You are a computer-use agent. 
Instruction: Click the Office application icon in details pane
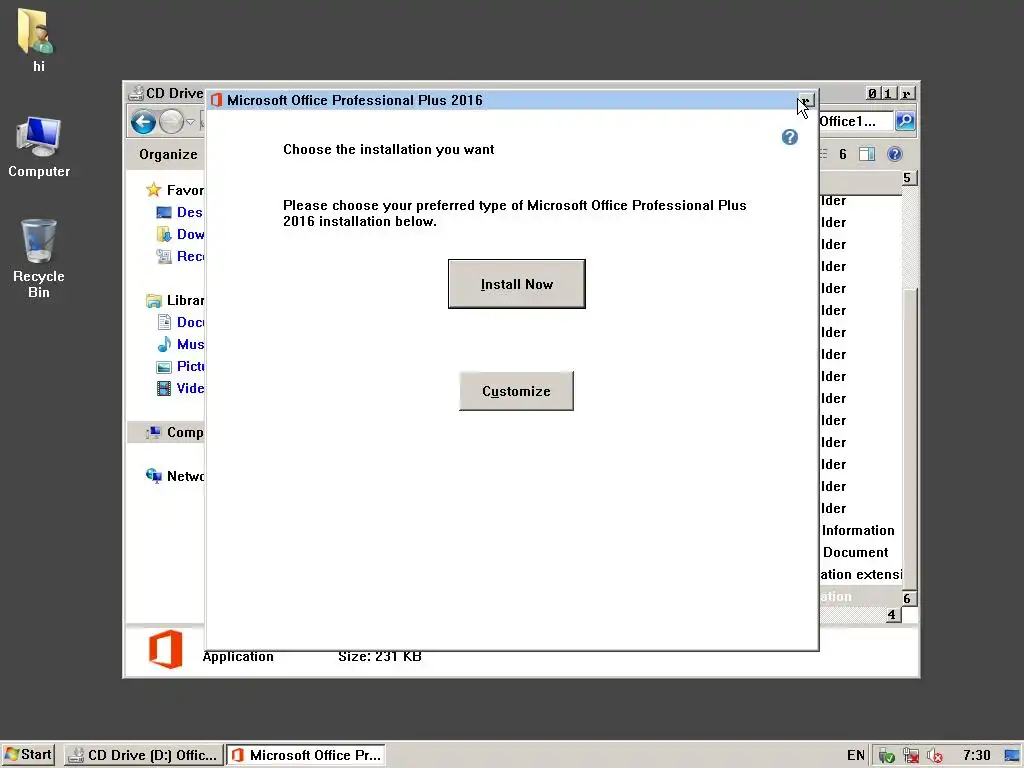165,649
